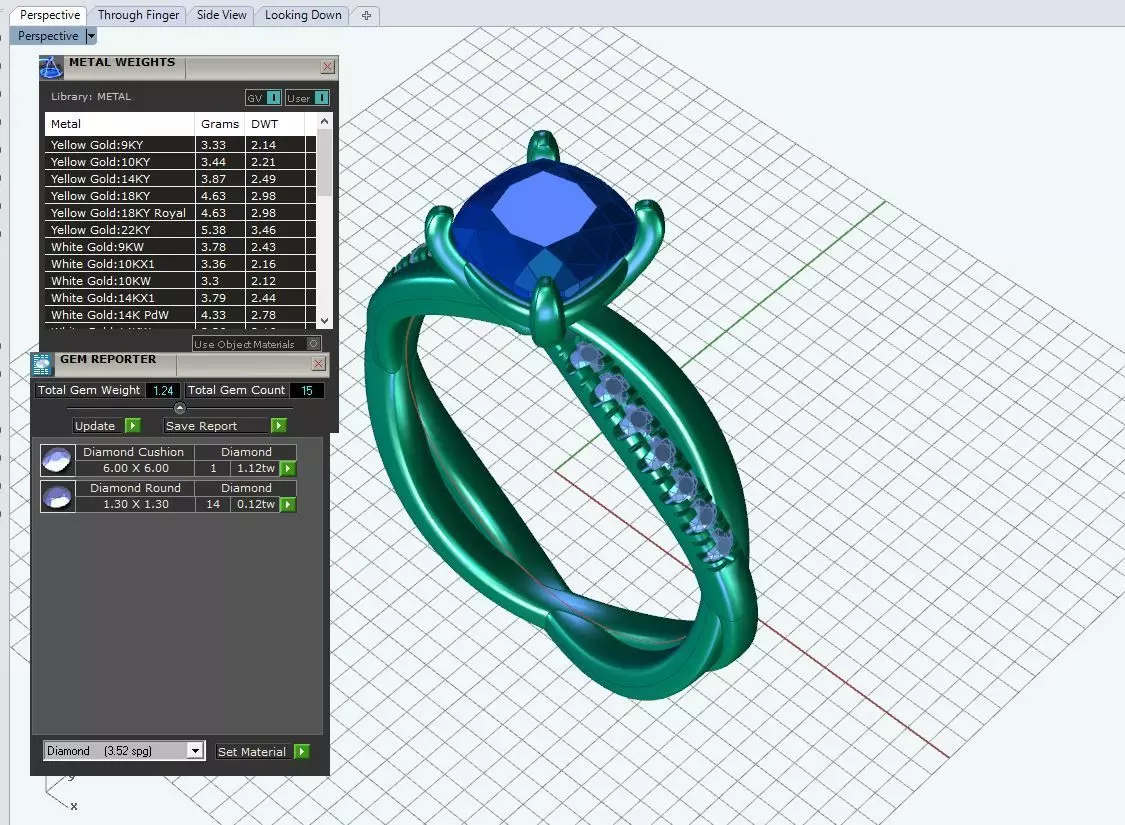The image size is (1125, 825).
Task: Switch to the Looking Down tab
Action: tap(303, 15)
